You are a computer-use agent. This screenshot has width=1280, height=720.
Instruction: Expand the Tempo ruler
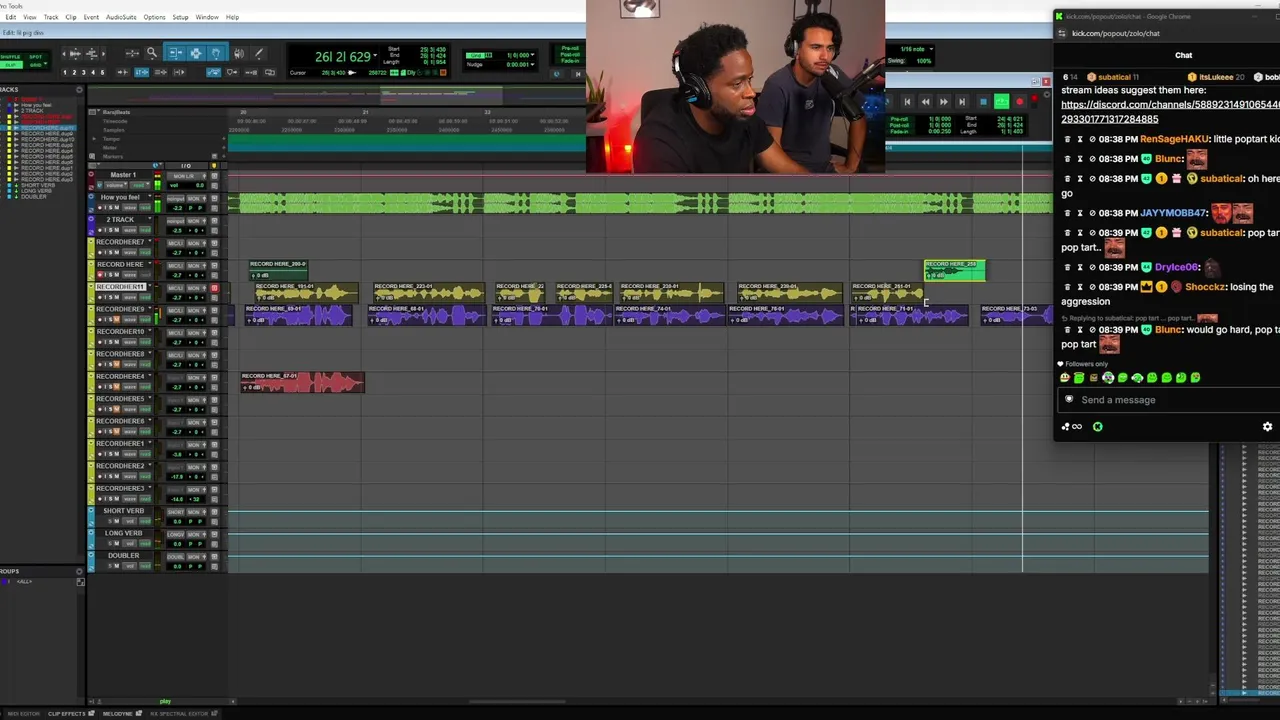pyautogui.click(x=92, y=138)
